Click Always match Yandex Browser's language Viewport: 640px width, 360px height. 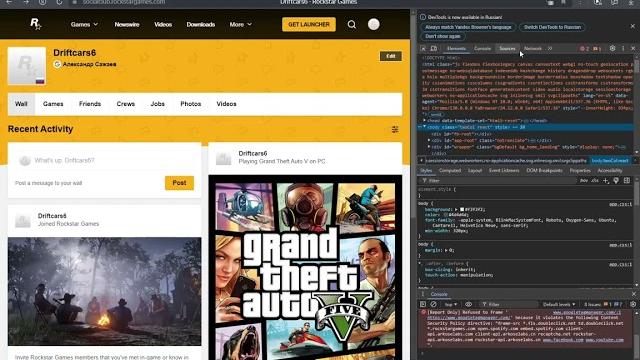tap(468, 27)
